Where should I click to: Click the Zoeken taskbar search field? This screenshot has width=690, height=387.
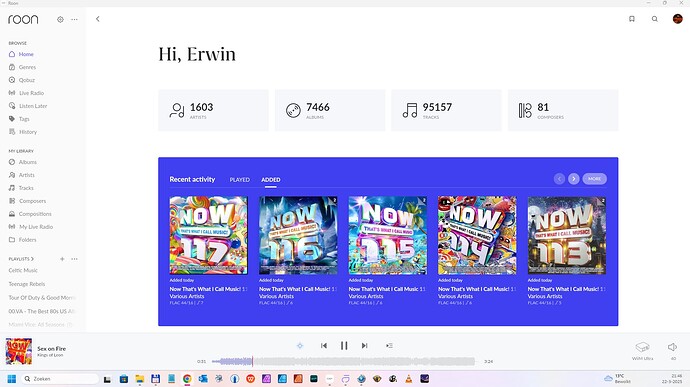pos(60,379)
